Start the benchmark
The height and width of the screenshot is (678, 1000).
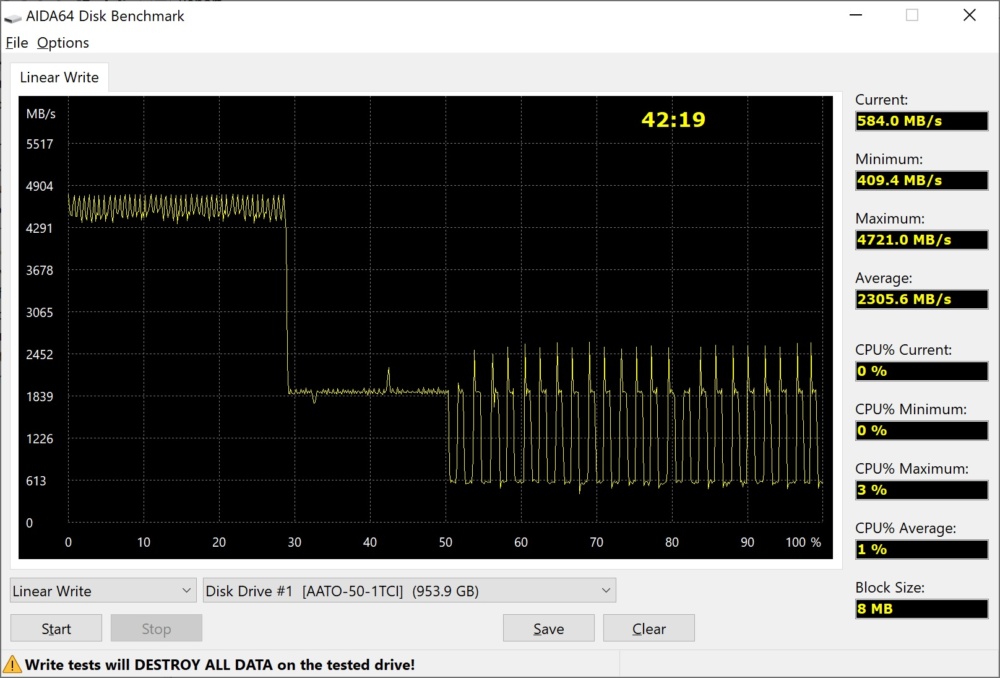tap(56, 628)
